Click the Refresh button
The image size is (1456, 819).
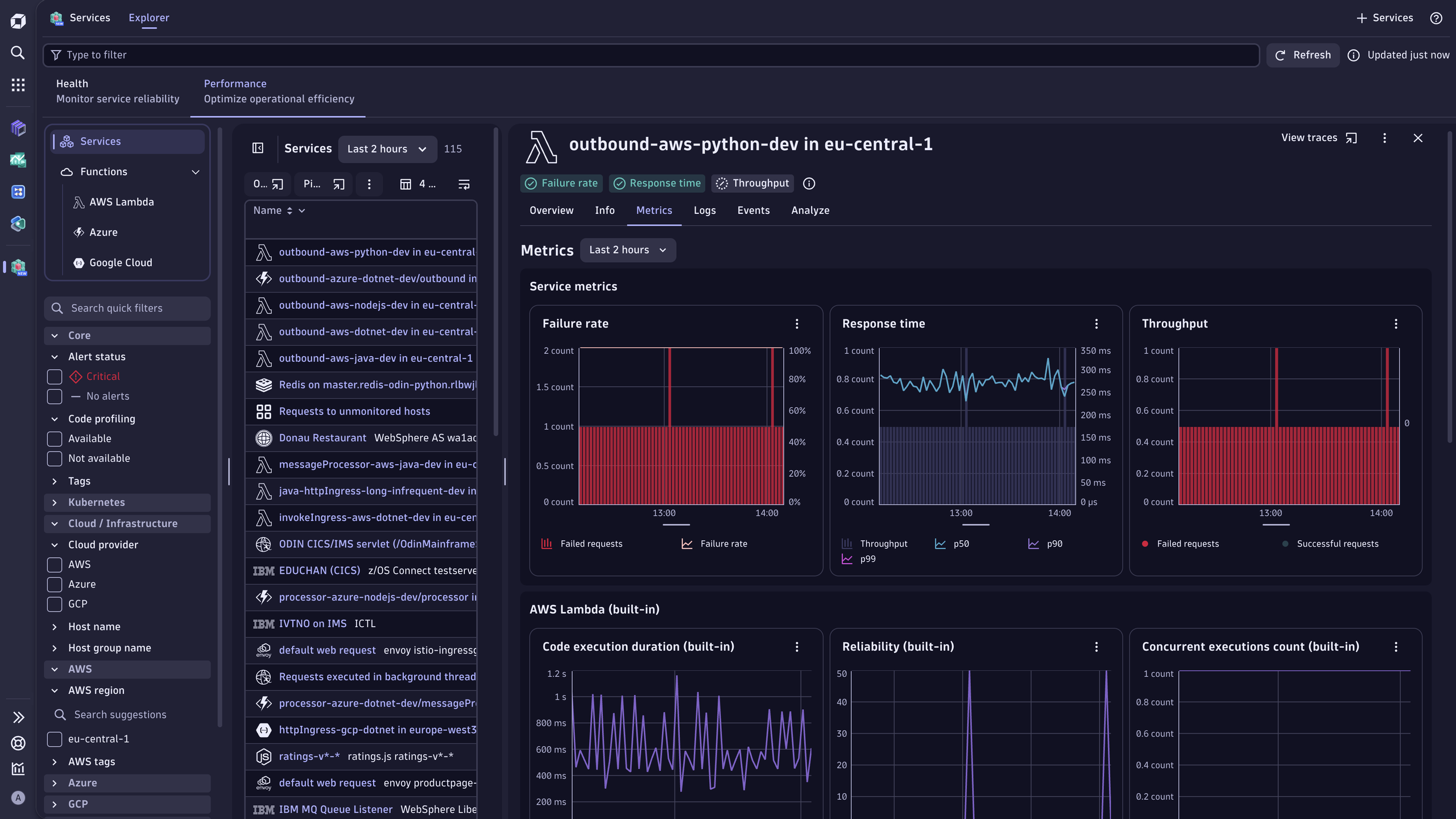tap(1302, 55)
